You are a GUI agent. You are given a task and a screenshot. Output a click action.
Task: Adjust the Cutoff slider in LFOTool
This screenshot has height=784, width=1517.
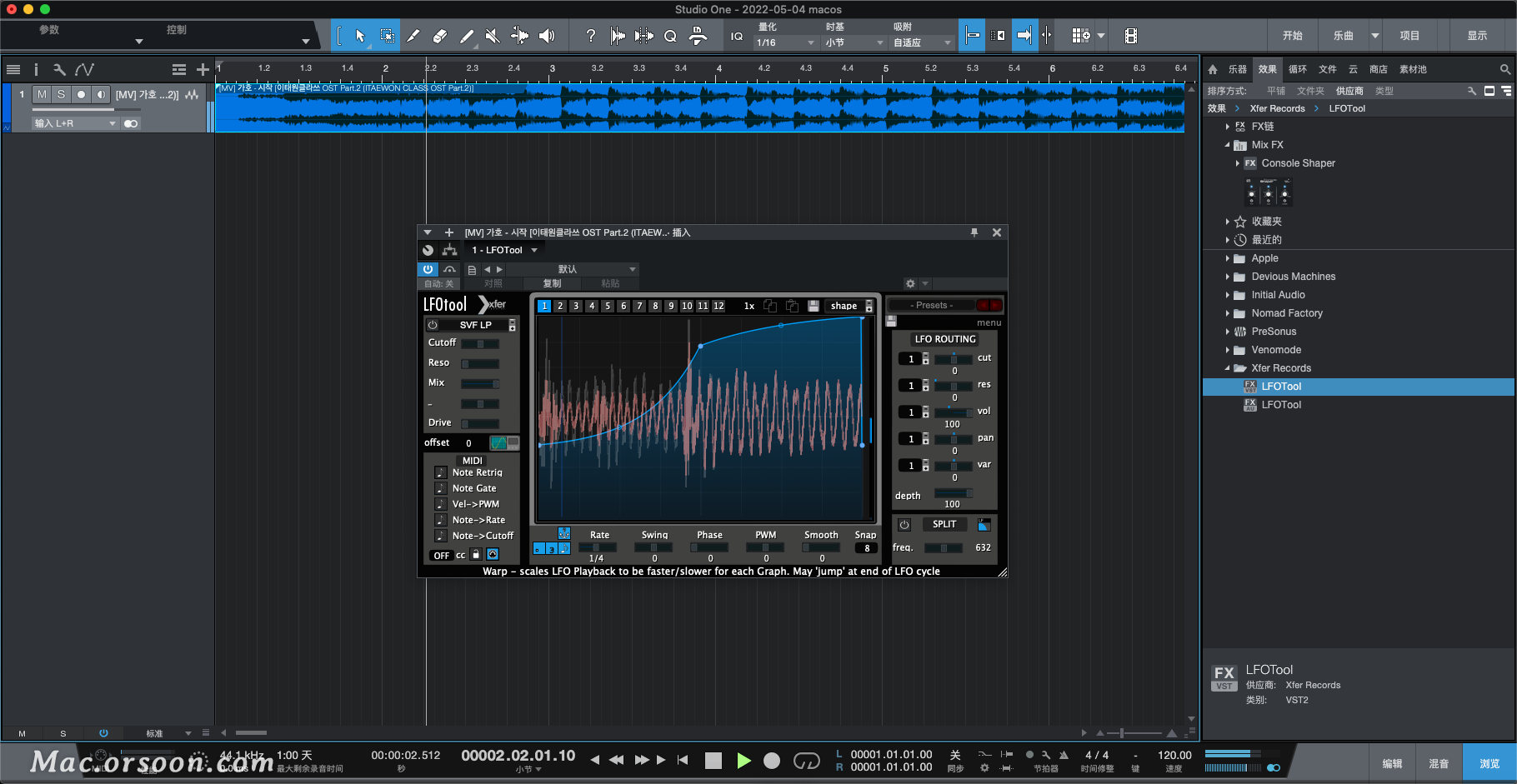click(480, 343)
